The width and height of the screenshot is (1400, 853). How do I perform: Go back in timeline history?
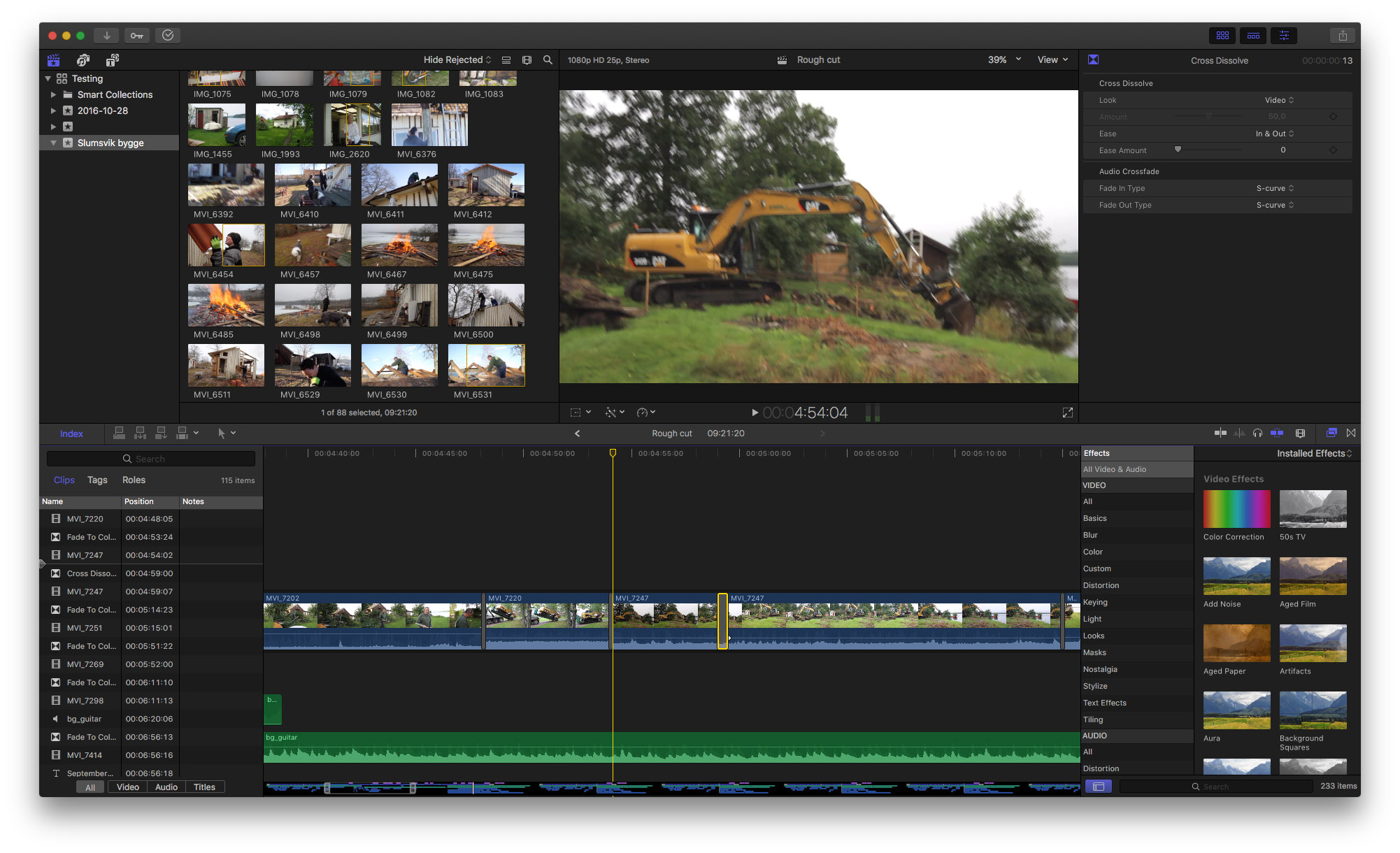(x=578, y=433)
